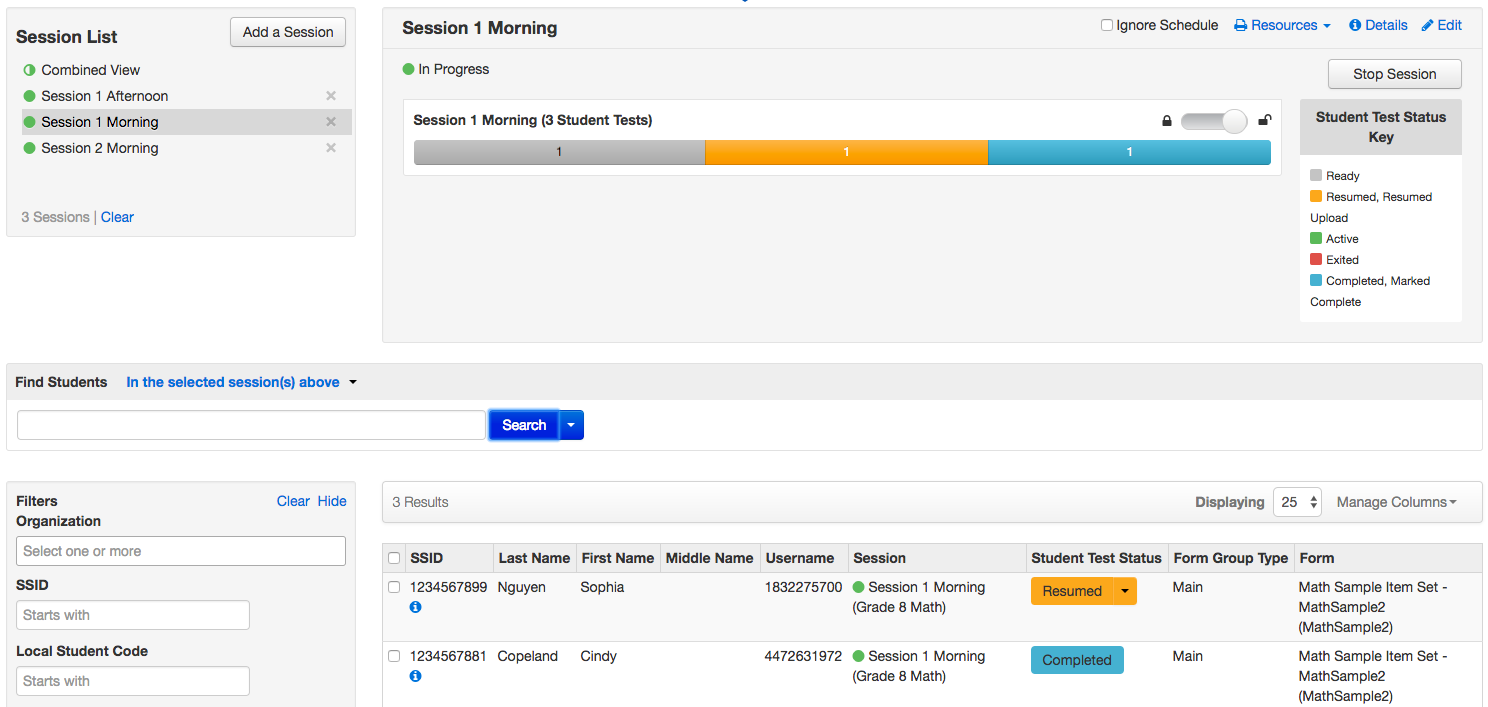The image size is (1488, 707).
Task: Enable the Ignore Schedule checkbox
Action: (x=1107, y=26)
